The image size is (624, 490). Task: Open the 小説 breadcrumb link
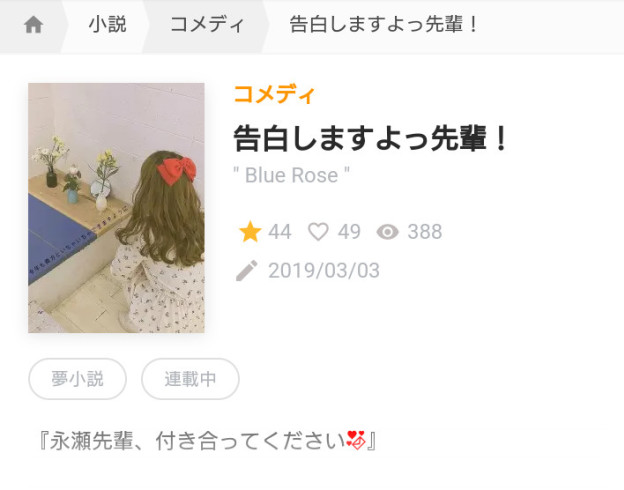(x=107, y=24)
